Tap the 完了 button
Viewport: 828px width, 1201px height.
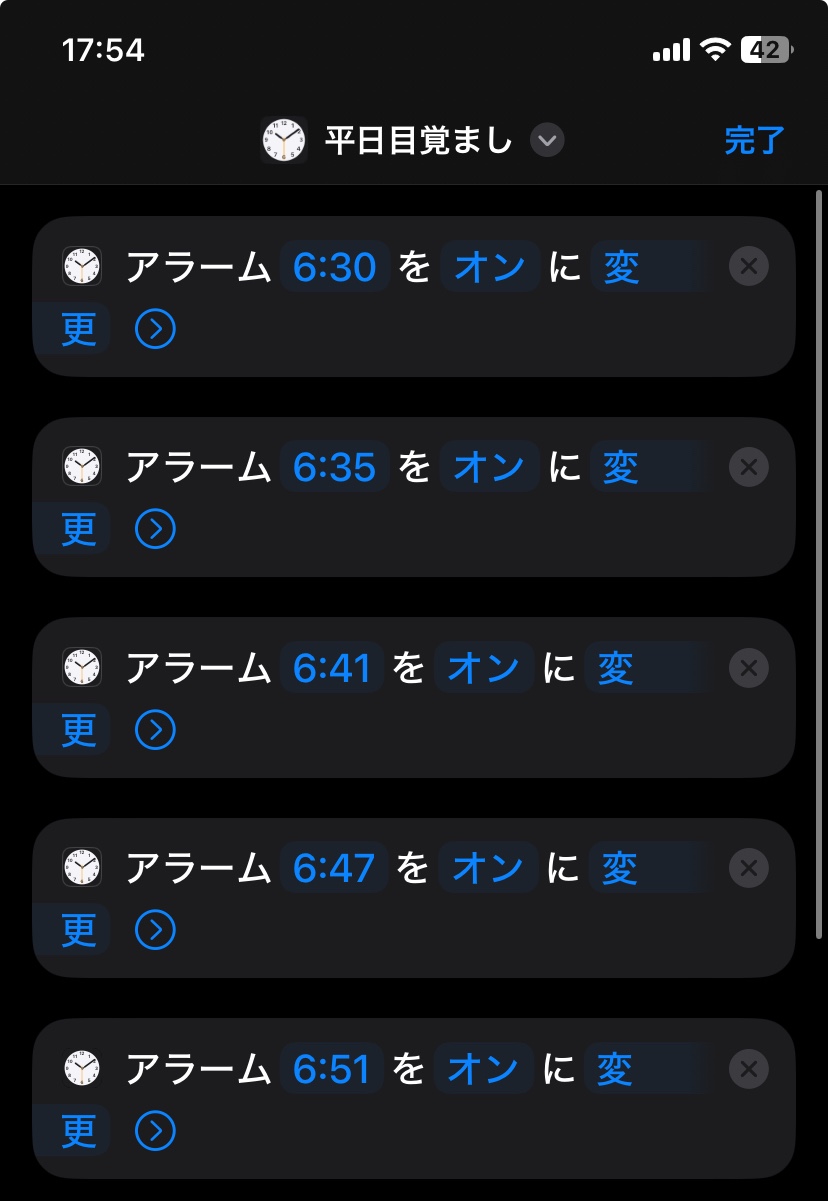(x=754, y=141)
